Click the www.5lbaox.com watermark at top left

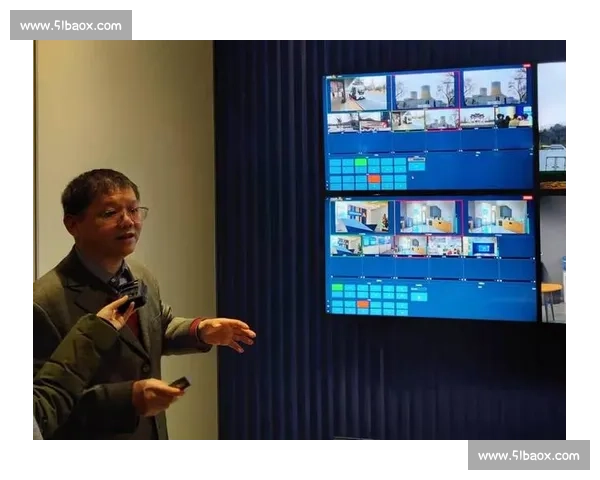pyautogui.click(x=71, y=25)
